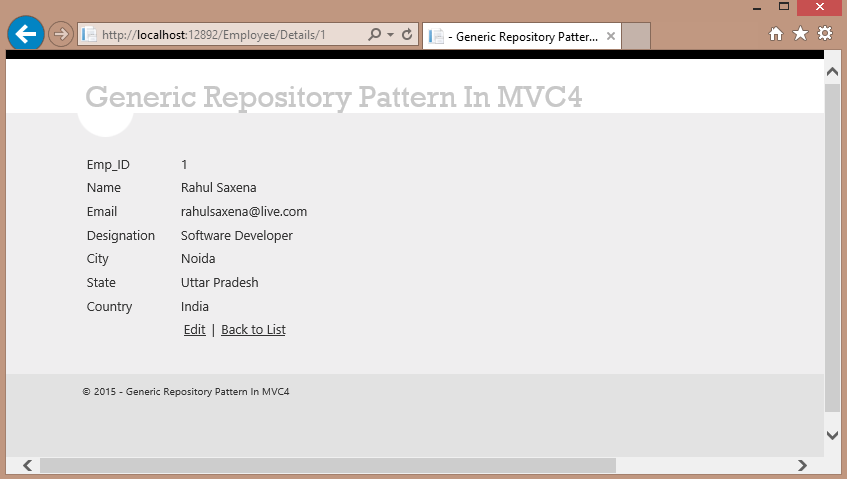The image size is (847, 479).
Task: Click the search magnifier icon in address bar
Action: point(374,34)
